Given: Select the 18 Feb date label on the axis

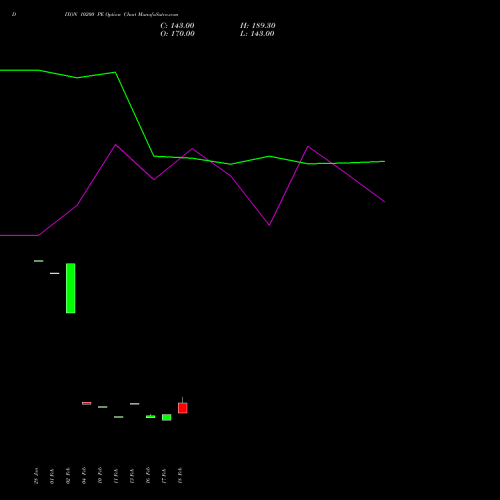Looking at the screenshot, I should (180, 476).
